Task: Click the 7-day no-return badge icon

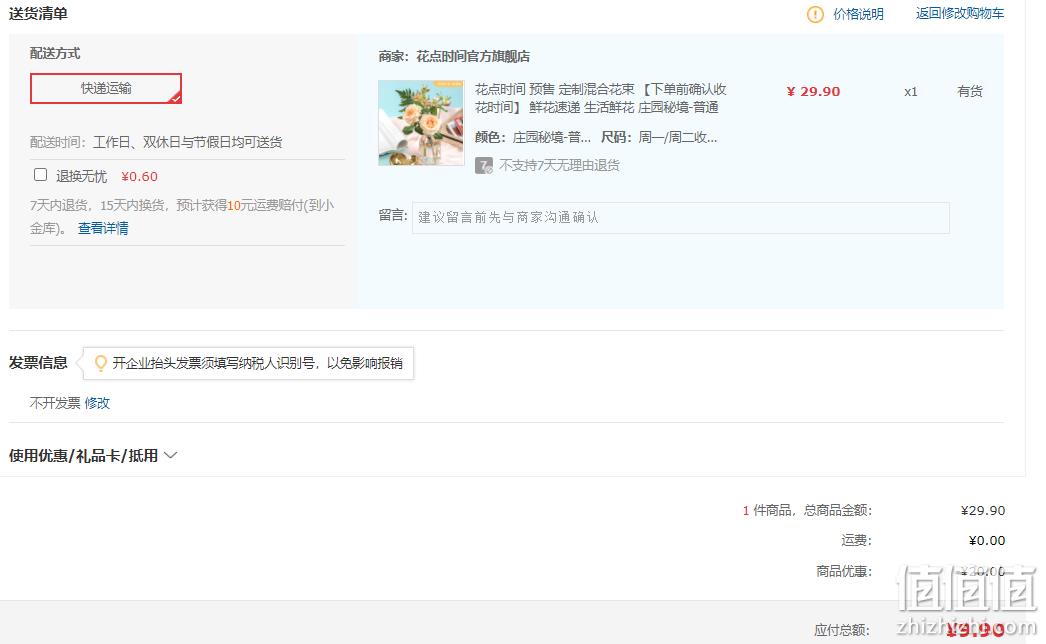Action: click(484, 166)
